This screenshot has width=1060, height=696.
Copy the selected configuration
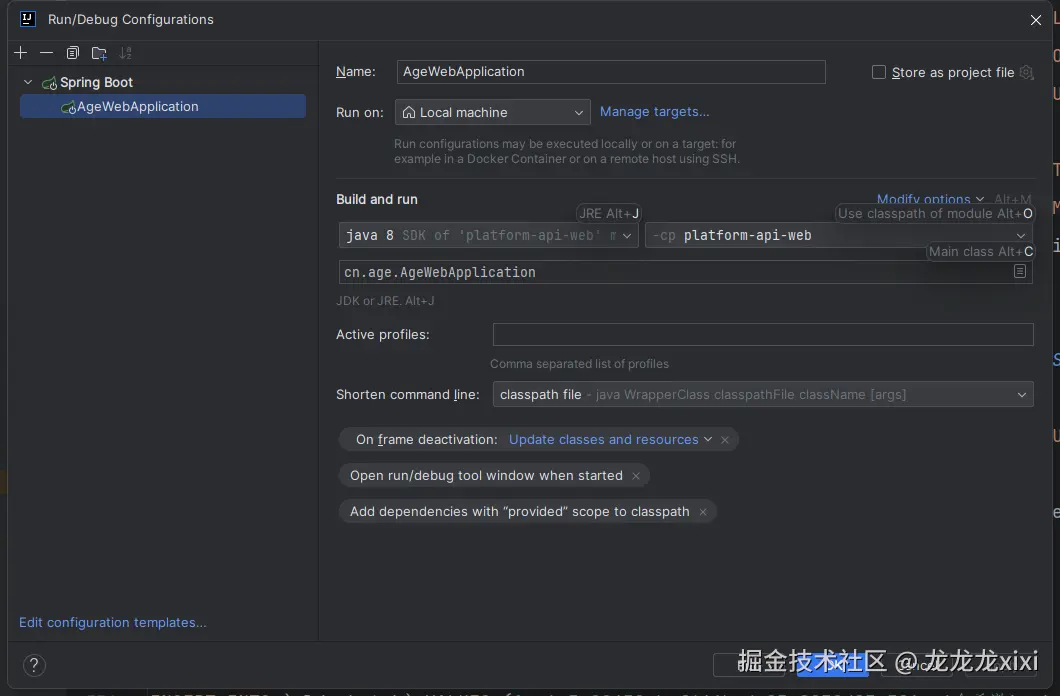[x=72, y=53]
